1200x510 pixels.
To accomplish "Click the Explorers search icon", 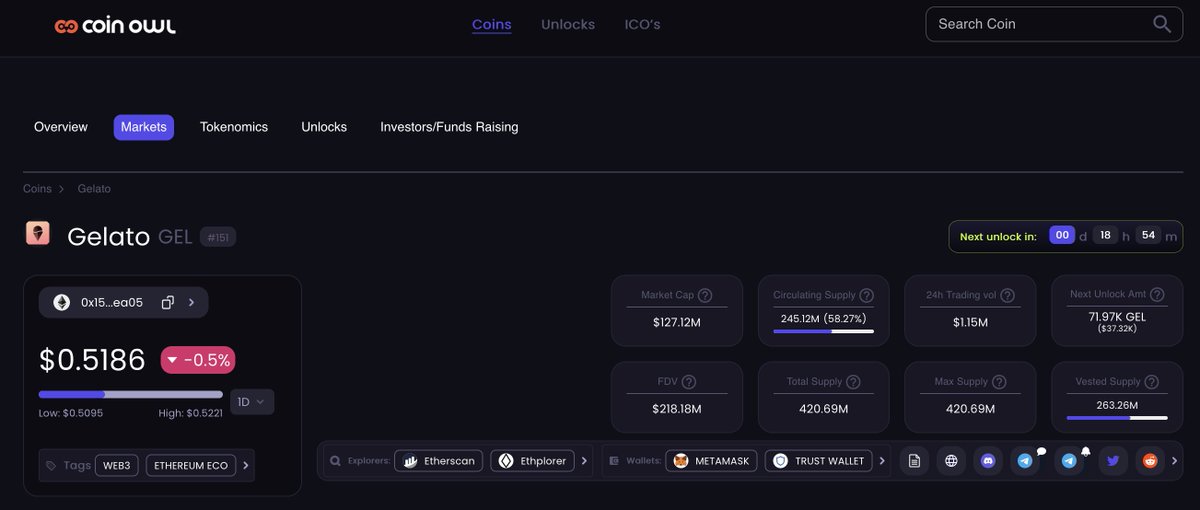I will 336,461.
